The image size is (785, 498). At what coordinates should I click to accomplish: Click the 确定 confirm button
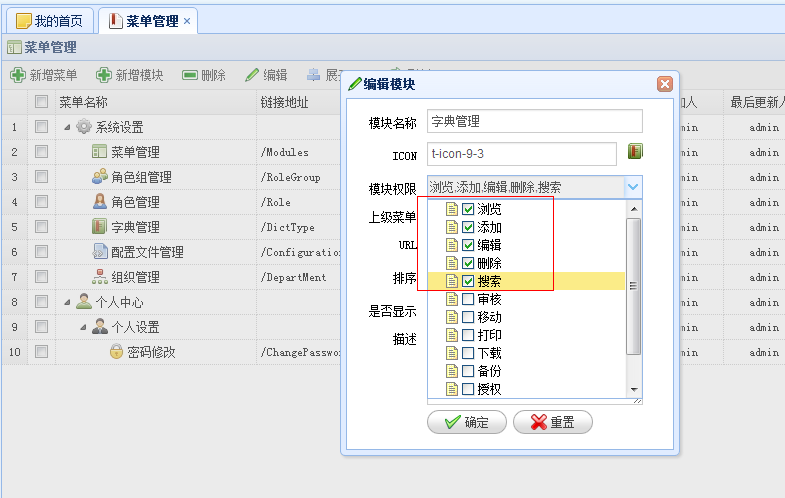click(467, 422)
